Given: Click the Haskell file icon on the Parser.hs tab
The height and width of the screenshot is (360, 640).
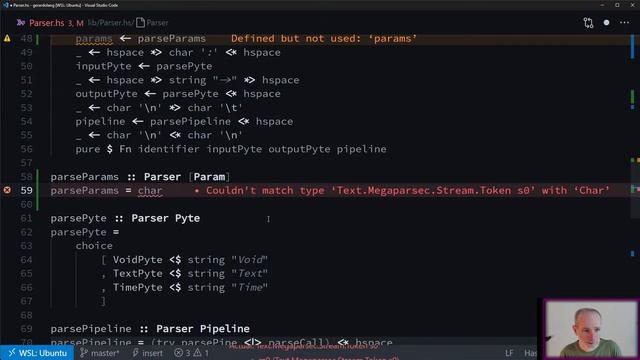Looking at the screenshot, I should [21, 23].
